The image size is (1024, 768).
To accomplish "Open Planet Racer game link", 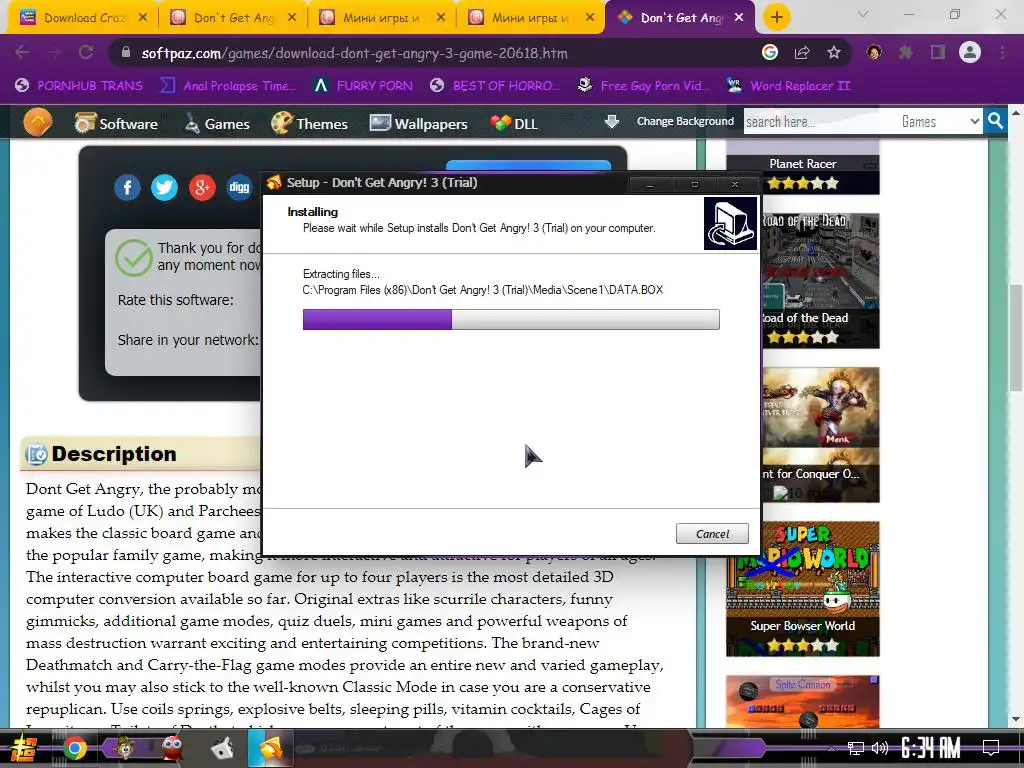I will (x=803, y=163).
